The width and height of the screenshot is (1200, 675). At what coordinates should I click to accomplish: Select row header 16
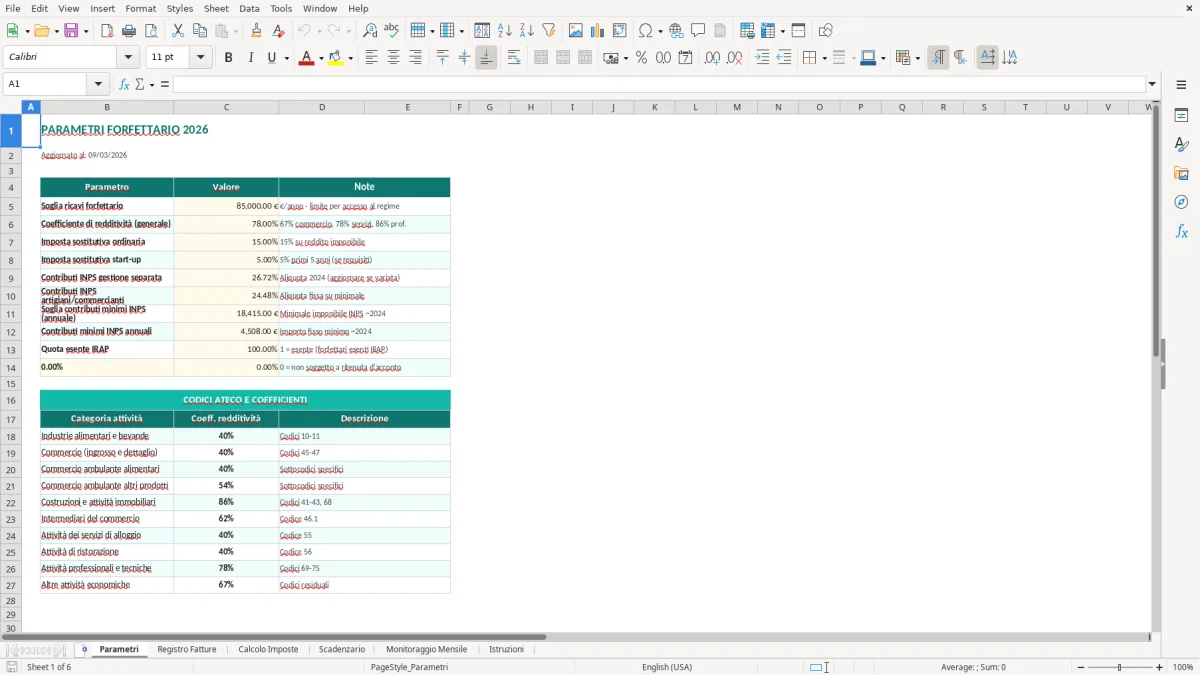click(x=11, y=400)
